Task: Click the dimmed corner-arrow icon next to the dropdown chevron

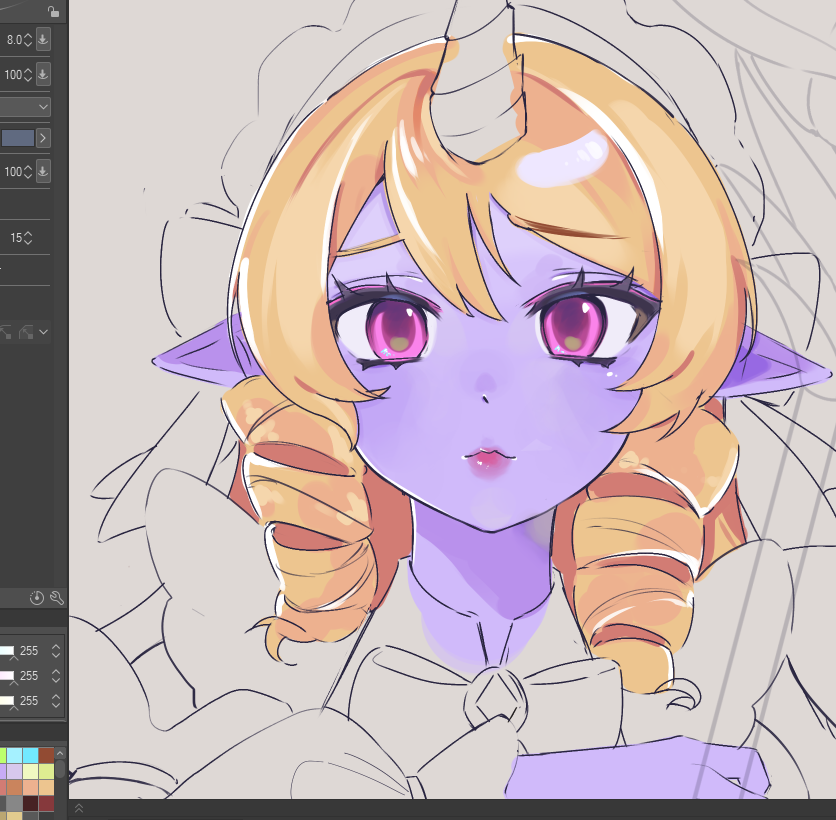Action: pyautogui.click(x=26, y=332)
